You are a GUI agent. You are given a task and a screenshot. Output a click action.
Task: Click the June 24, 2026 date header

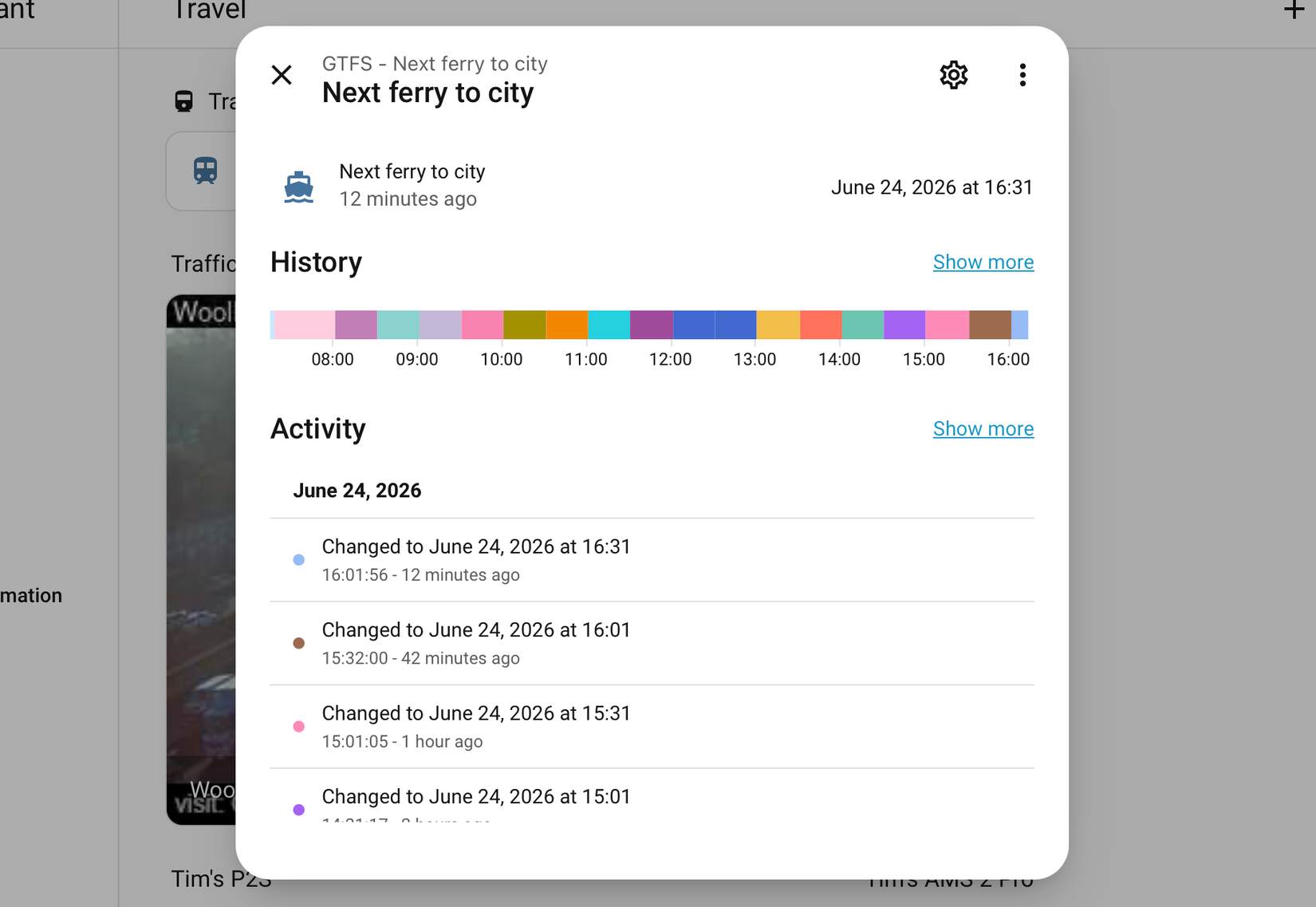[357, 491]
